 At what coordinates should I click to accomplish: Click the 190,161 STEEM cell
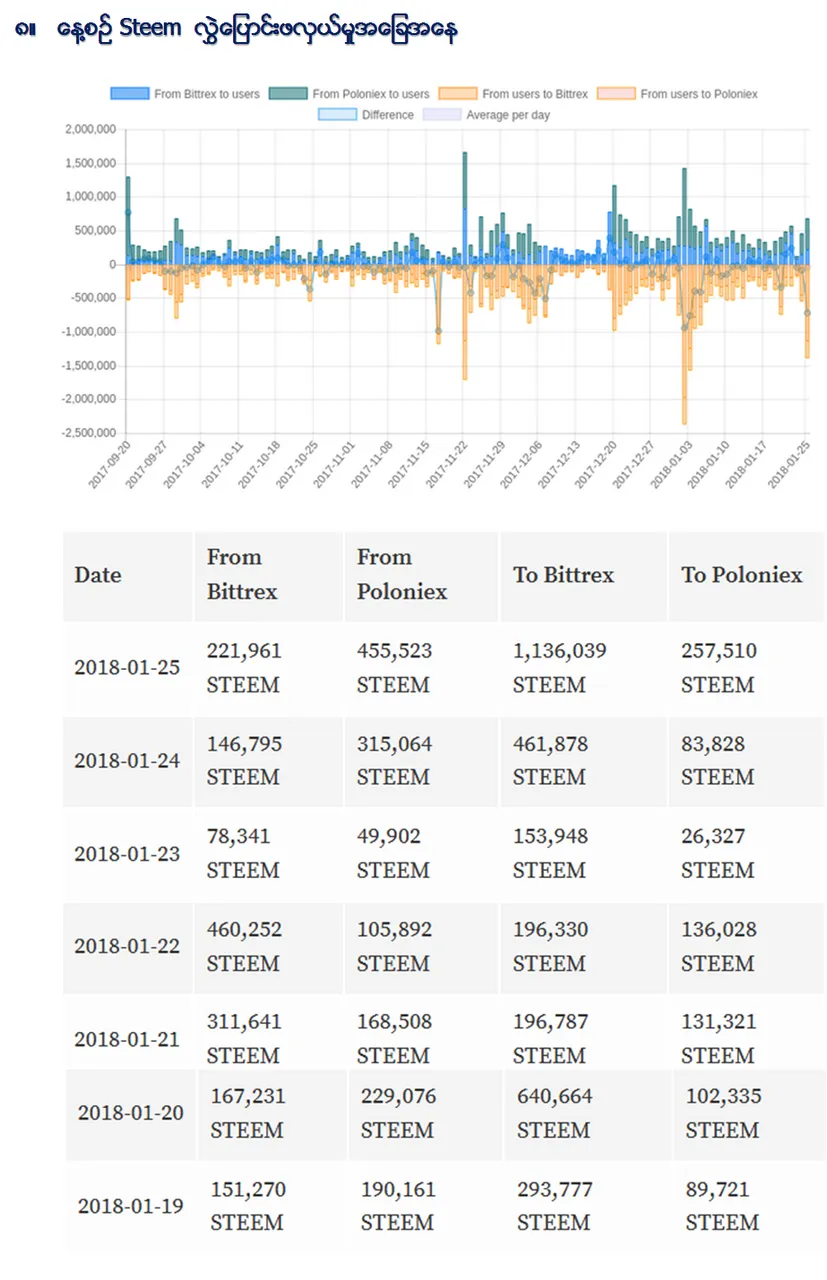425,1207
